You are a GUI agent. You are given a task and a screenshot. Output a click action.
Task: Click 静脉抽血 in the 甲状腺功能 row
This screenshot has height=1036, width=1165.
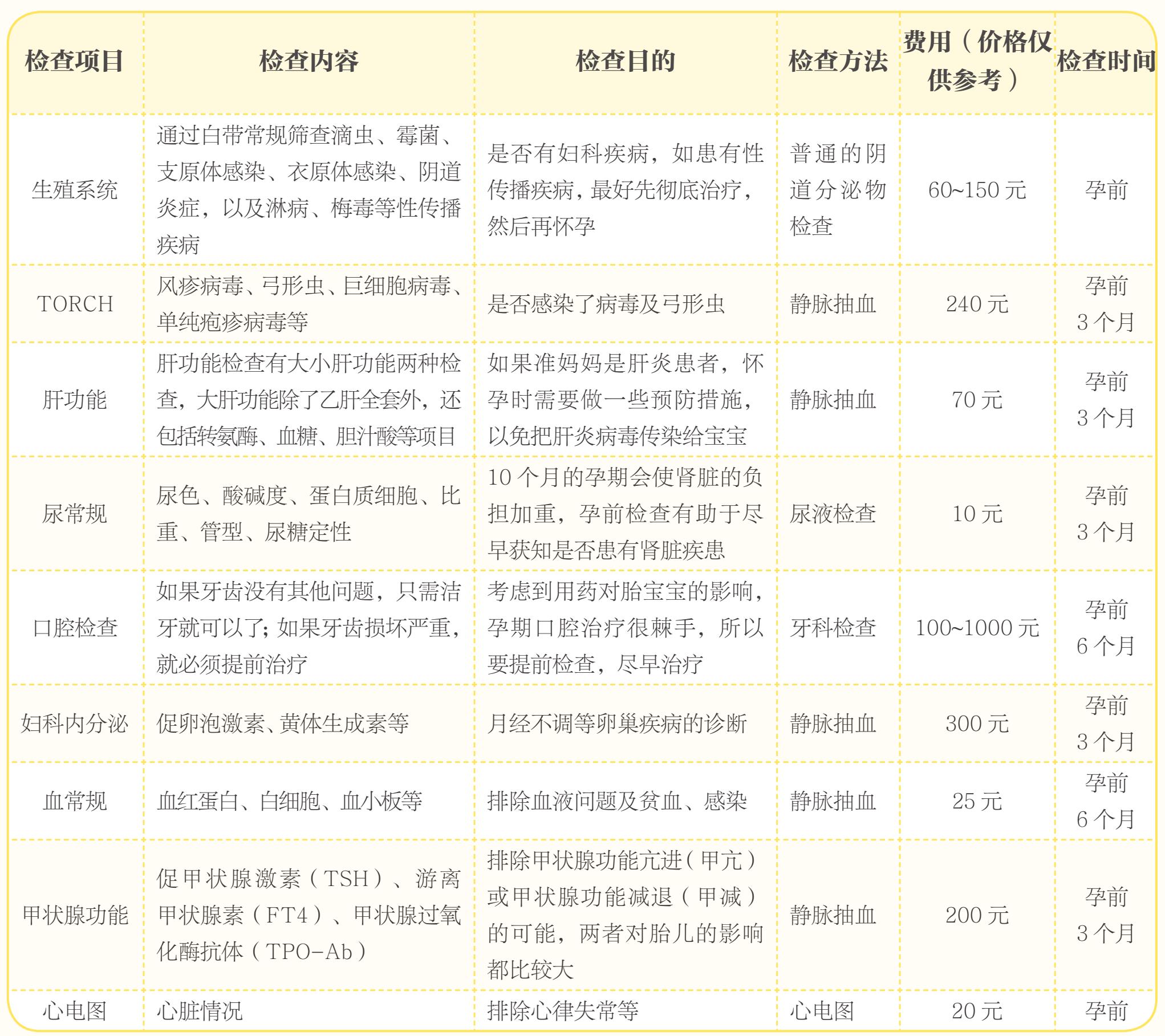(833, 915)
